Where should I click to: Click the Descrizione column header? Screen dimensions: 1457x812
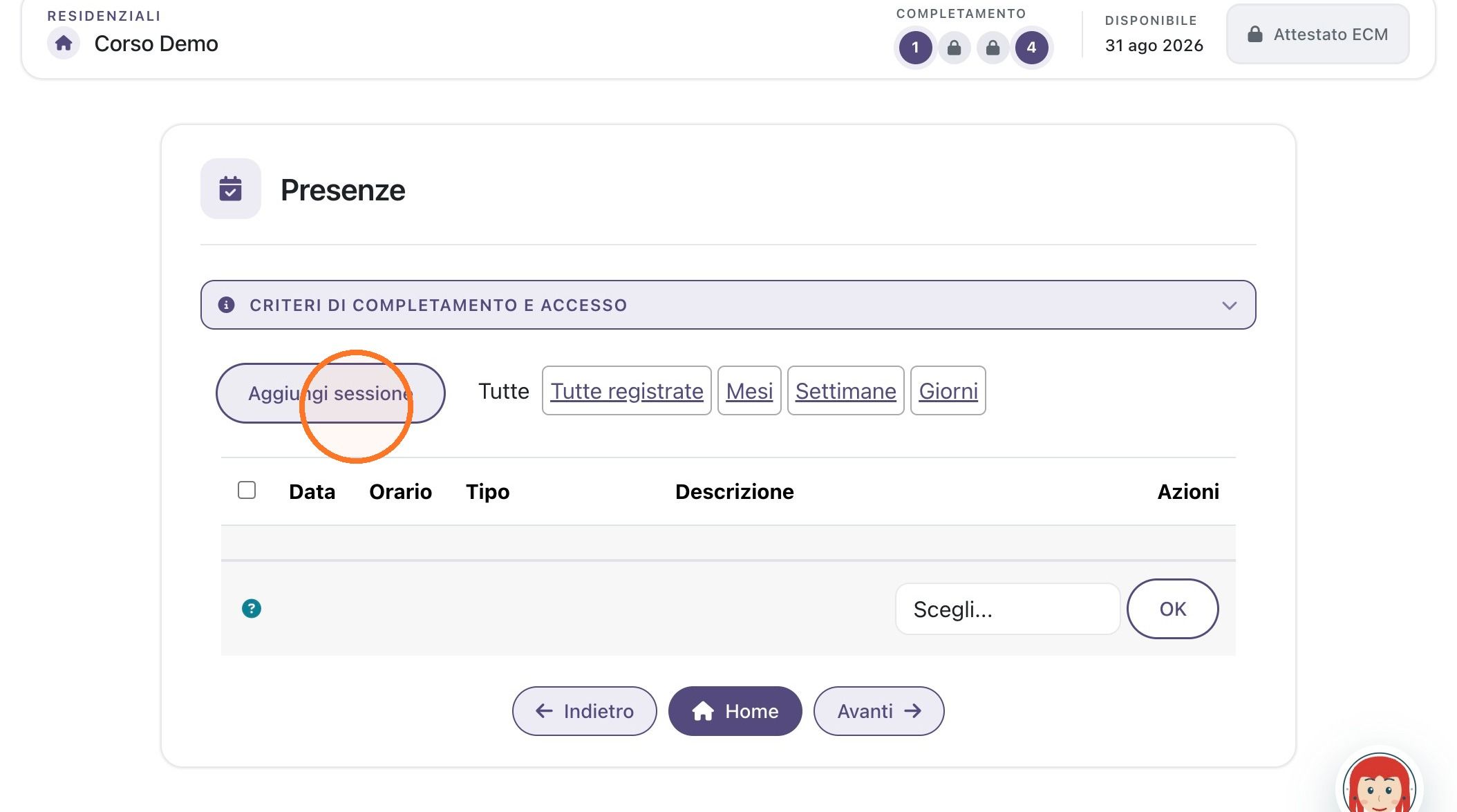click(x=735, y=491)
